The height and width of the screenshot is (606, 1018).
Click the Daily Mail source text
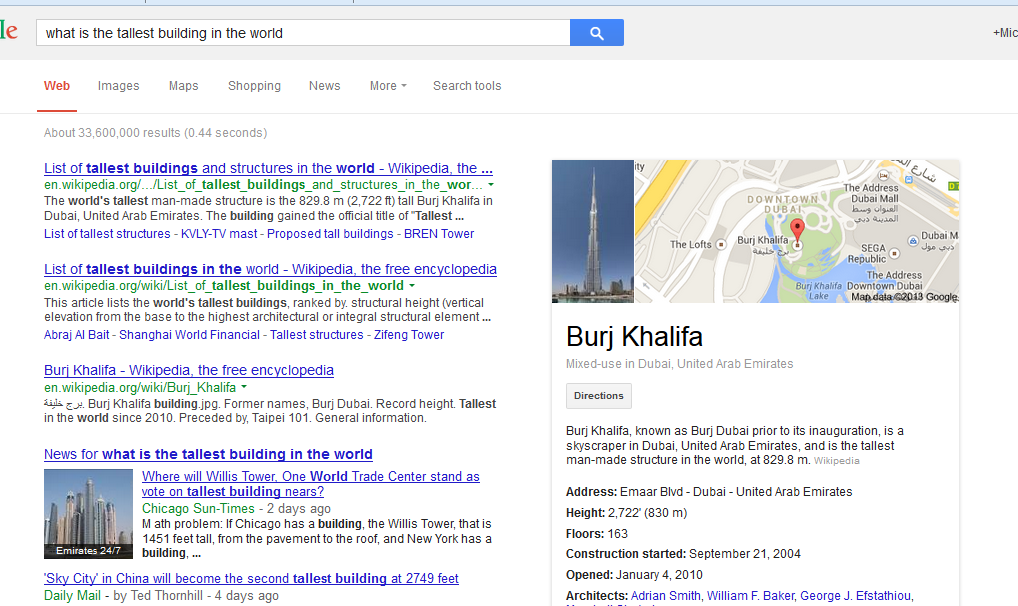click(72, 595)
